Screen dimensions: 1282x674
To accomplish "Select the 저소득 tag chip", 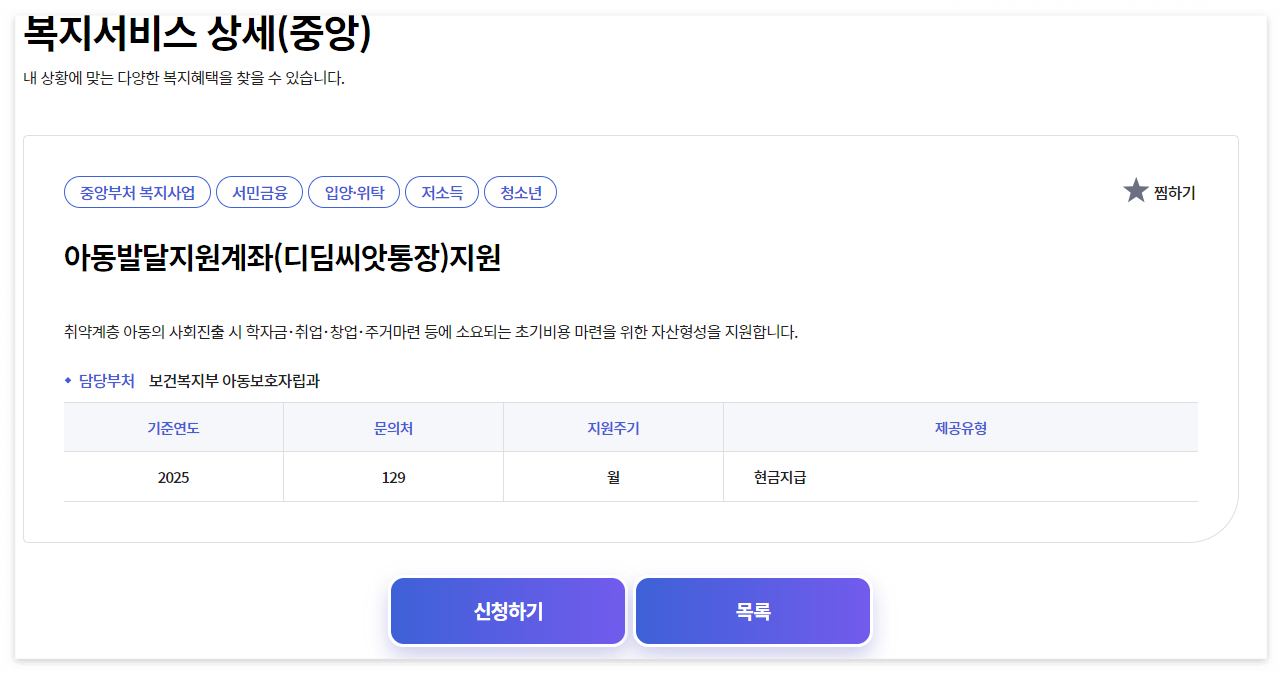I will (441, 192).
